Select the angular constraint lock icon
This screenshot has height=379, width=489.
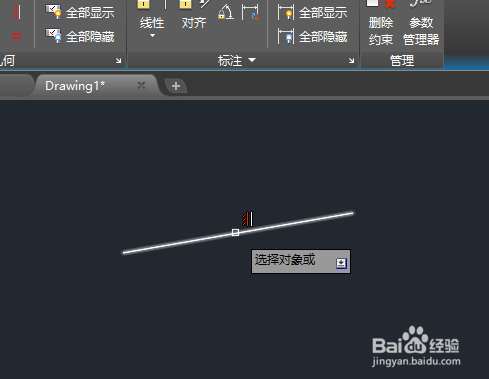tap(225, 12)
